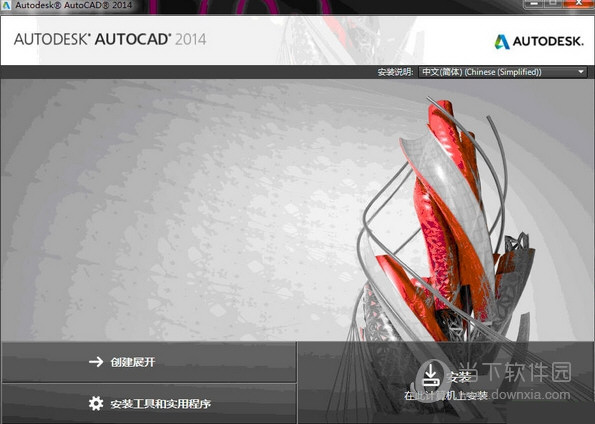This screenshot has height=424, width=595.
Task: Open 安装工具和实用程序
Action: click(x=149, y=404)
